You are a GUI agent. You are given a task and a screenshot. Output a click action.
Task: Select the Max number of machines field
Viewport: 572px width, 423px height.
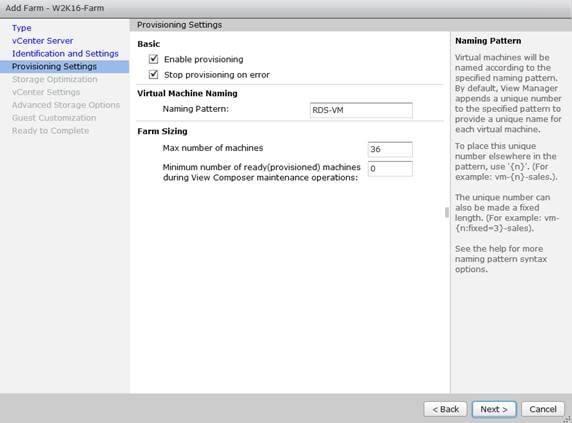click(x=390, y=149)
